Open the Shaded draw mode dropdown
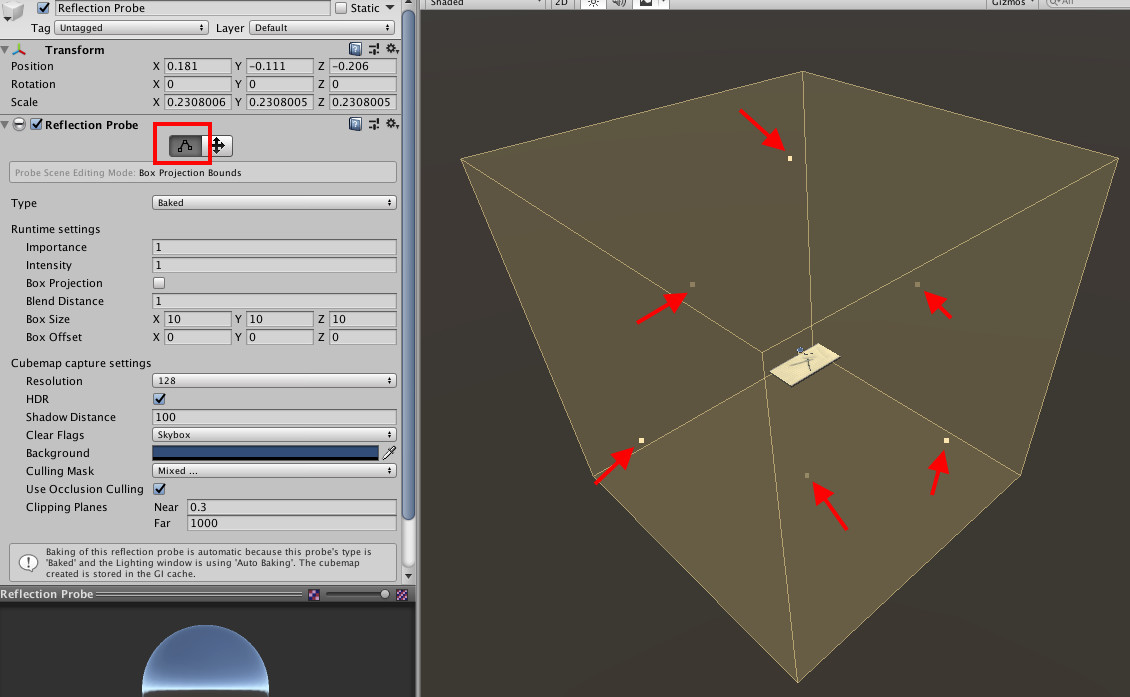The image size is (1130, 697). (486, 3)
